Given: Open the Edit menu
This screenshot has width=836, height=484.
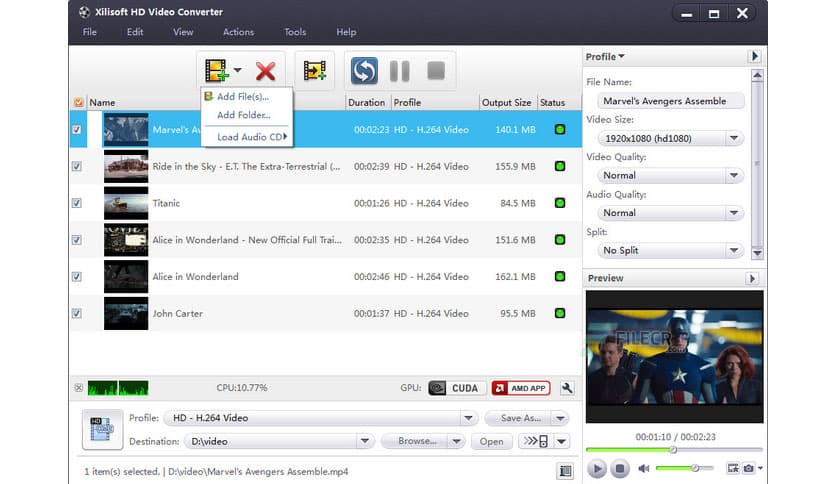Looking at the screenshot, I should pos(135,32).
